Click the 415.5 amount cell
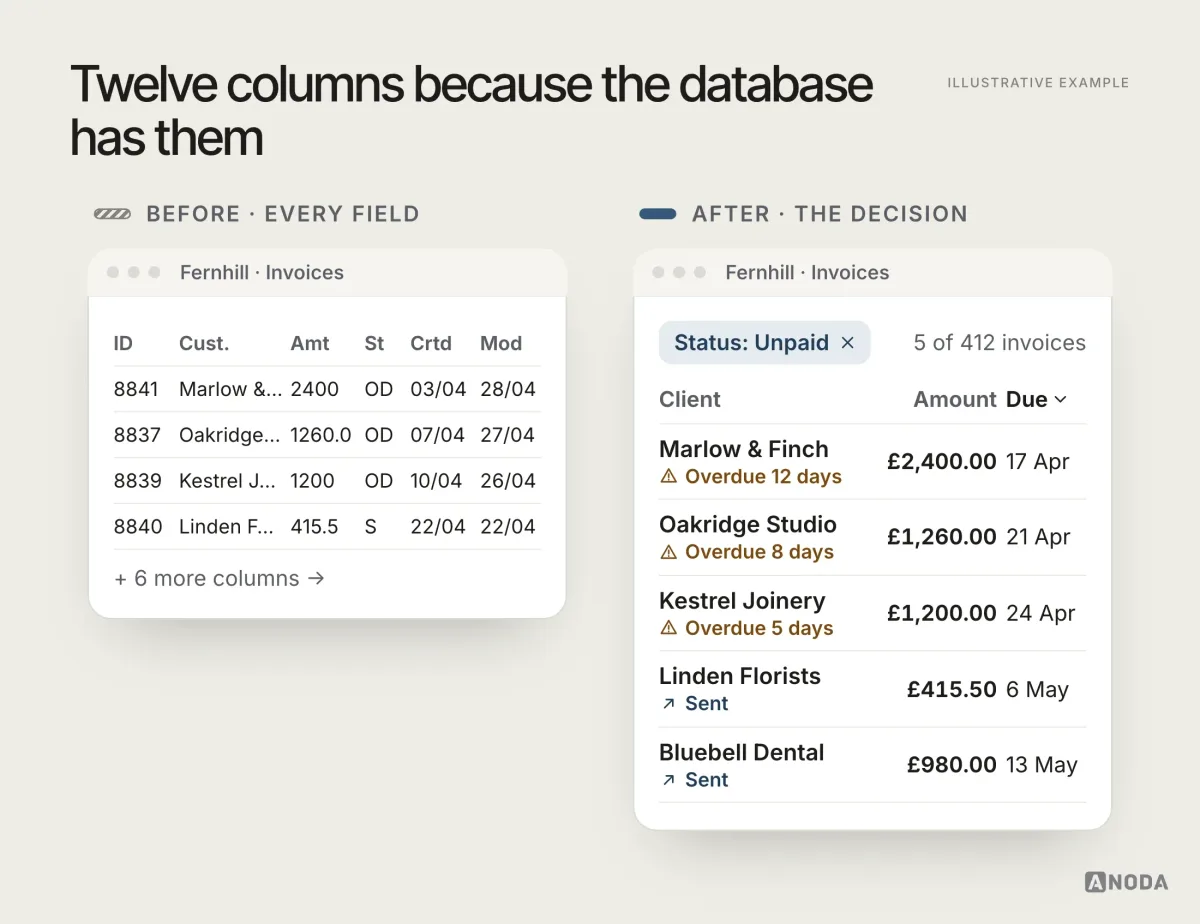This screenshot has width=1200, height=924. point(314,526)
